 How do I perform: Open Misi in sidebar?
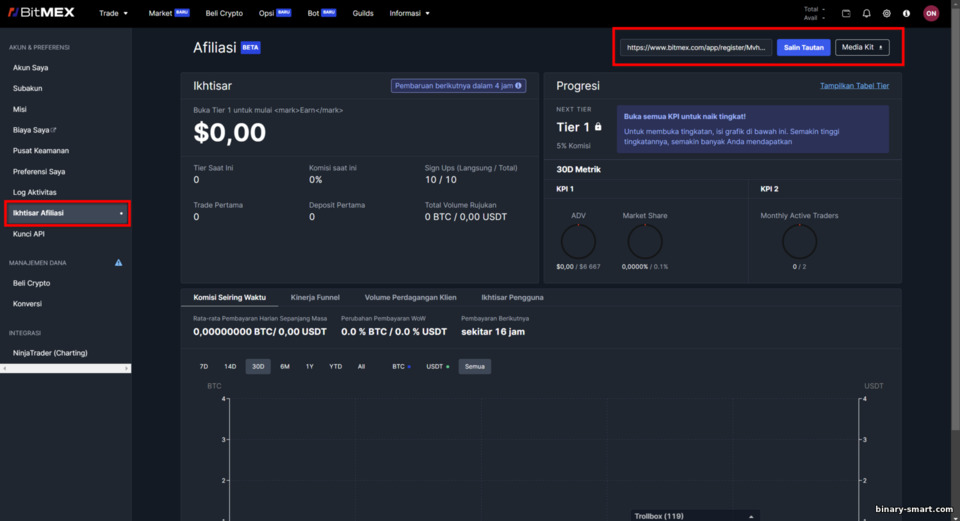[x=20, y=110]
